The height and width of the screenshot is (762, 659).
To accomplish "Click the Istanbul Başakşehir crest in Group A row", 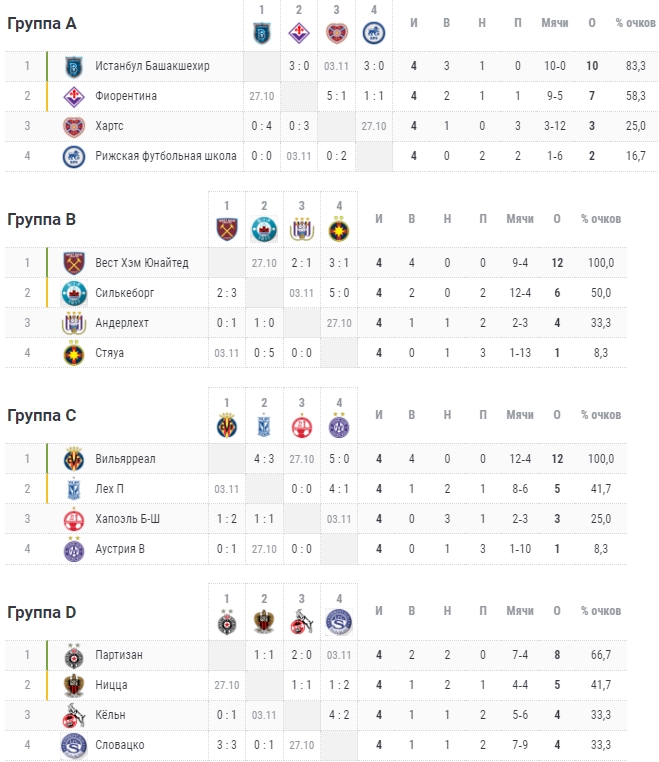I will (x=74, y=66).
